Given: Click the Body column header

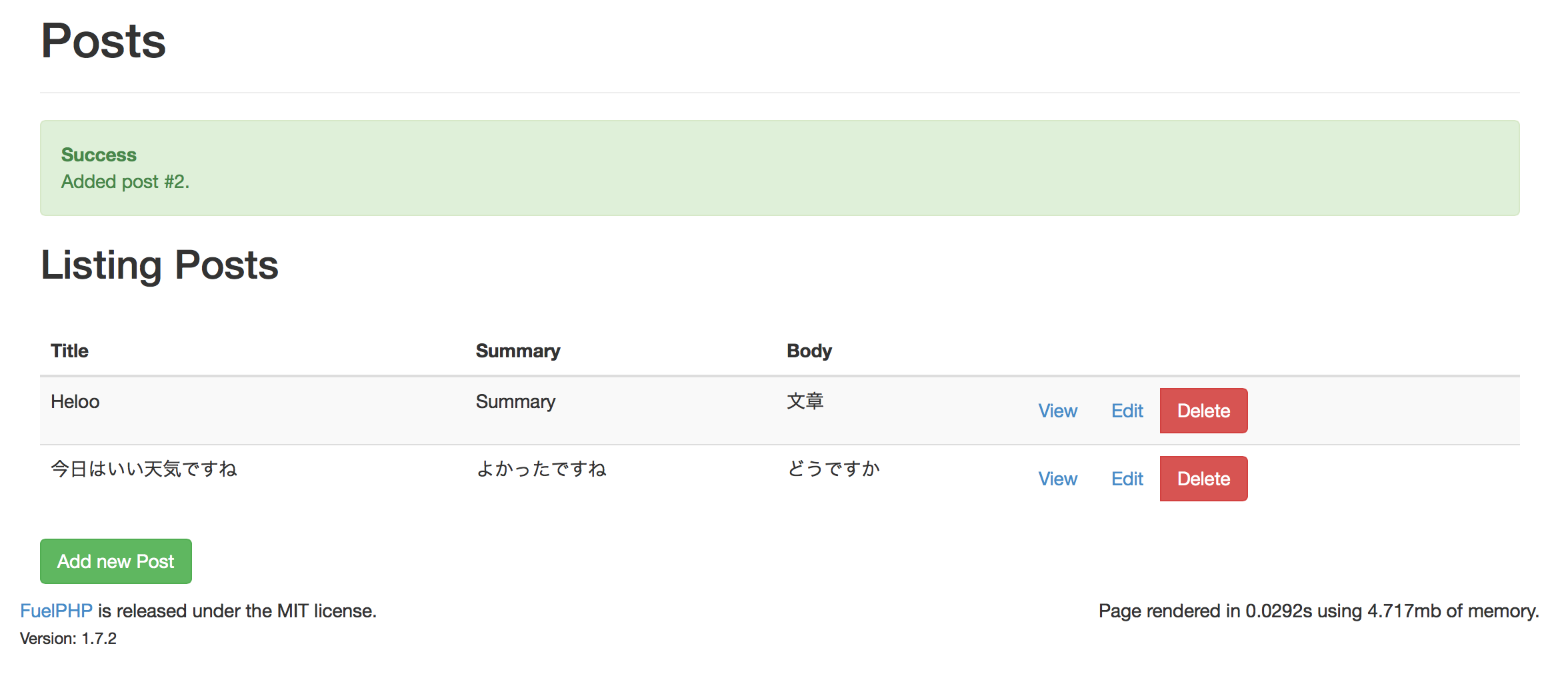Looking at the screenshot, I should [809, 350].
